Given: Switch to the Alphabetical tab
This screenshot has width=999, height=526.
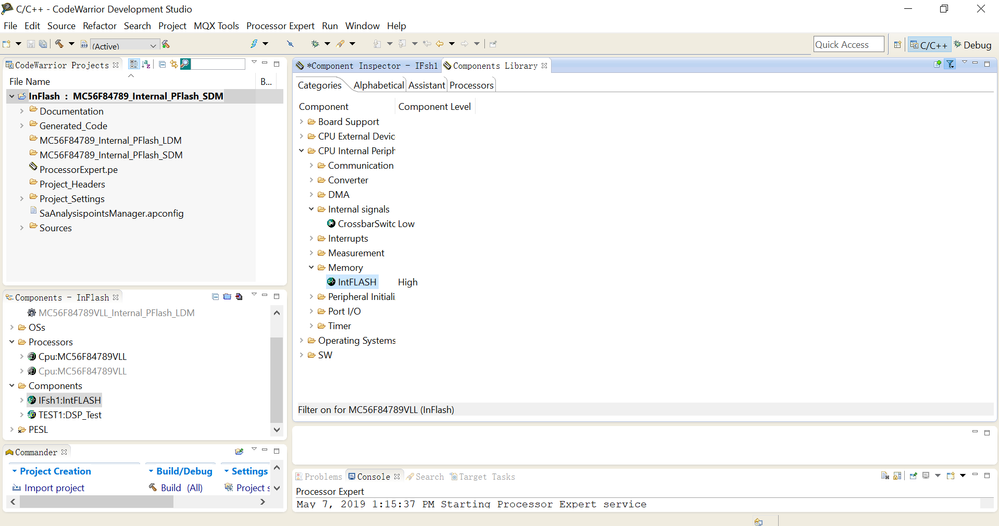Looking at the screenshot, I should click(x=378, y=85).
